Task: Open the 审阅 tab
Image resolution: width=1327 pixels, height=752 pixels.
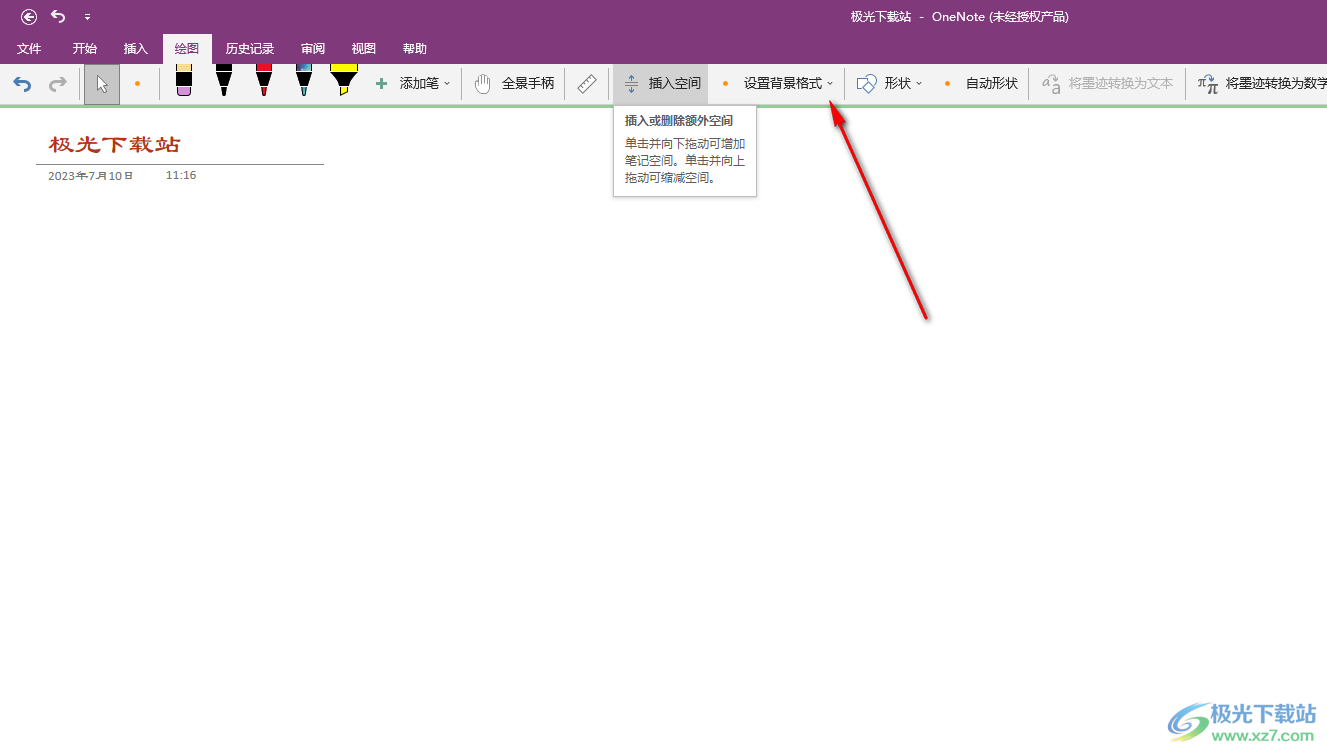Action: click(313, 48)
